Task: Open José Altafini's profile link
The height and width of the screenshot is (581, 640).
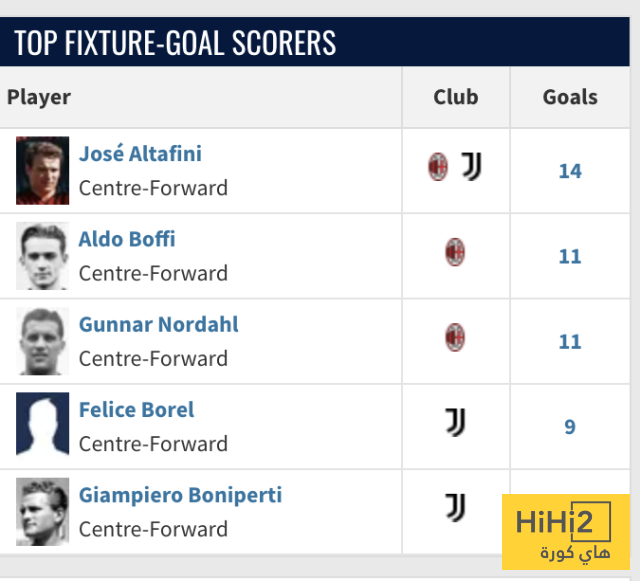Action: click(x=140, y=154)
